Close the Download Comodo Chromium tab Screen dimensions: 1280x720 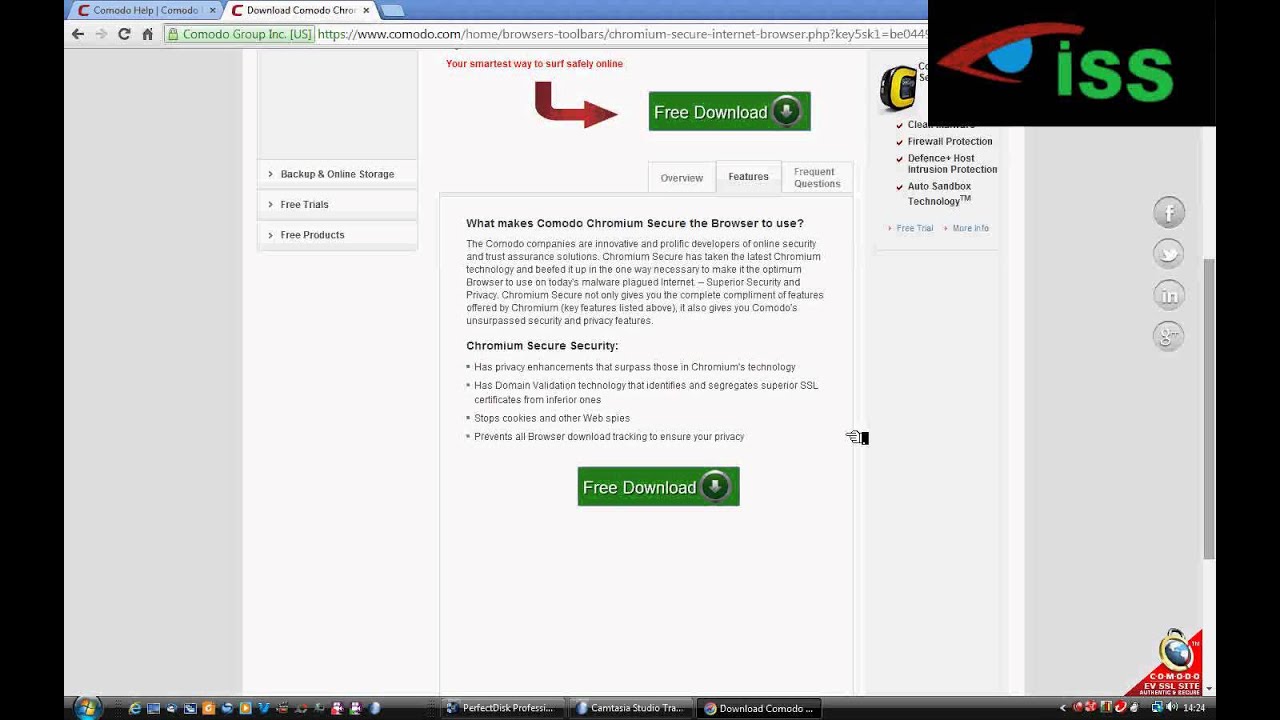click(x=366, y=10)
